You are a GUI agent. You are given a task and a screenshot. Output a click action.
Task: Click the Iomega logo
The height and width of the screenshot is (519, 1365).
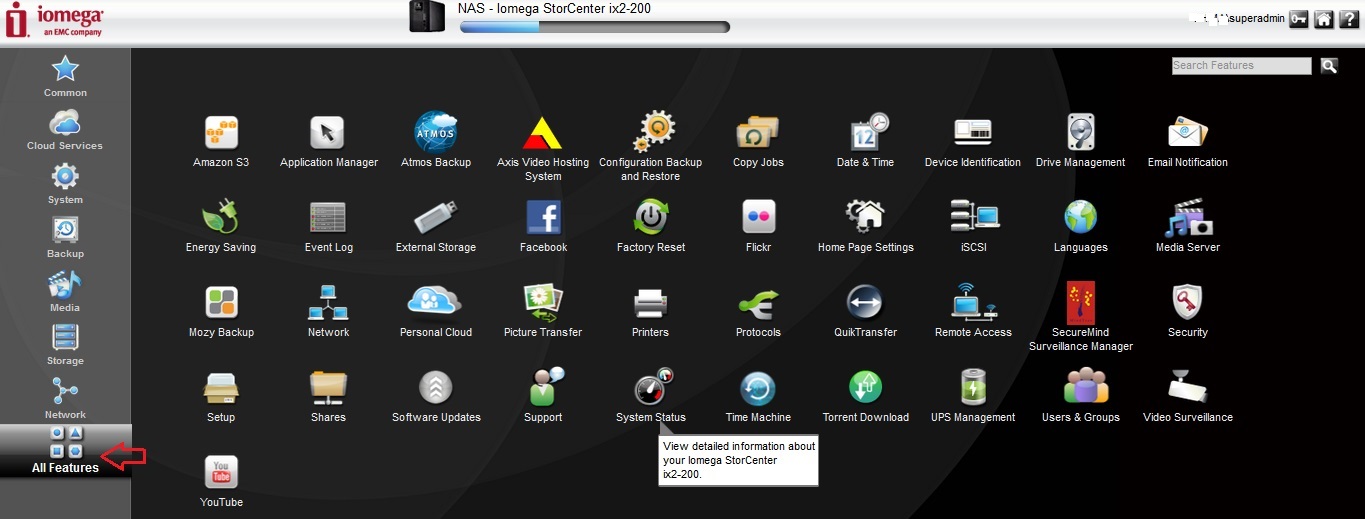tap(55, 20)
